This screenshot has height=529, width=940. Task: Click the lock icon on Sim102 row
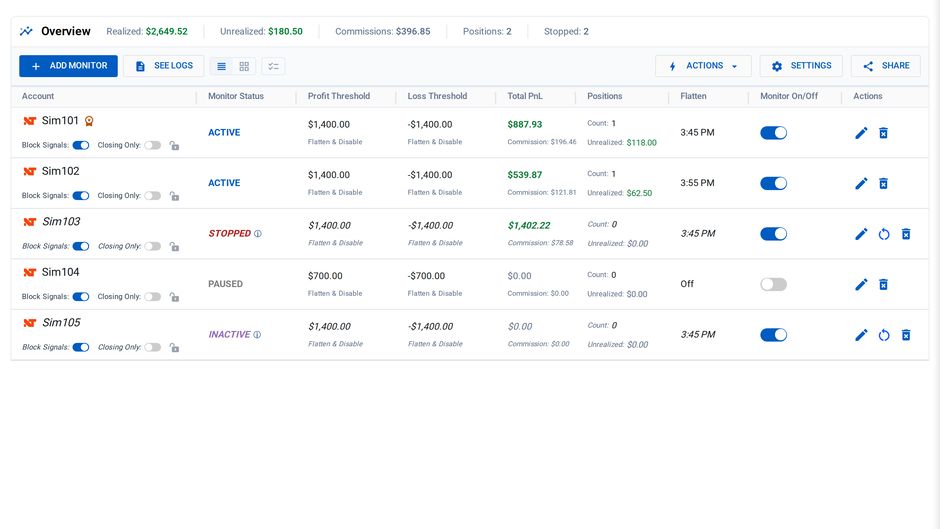[x=174, y=196]
